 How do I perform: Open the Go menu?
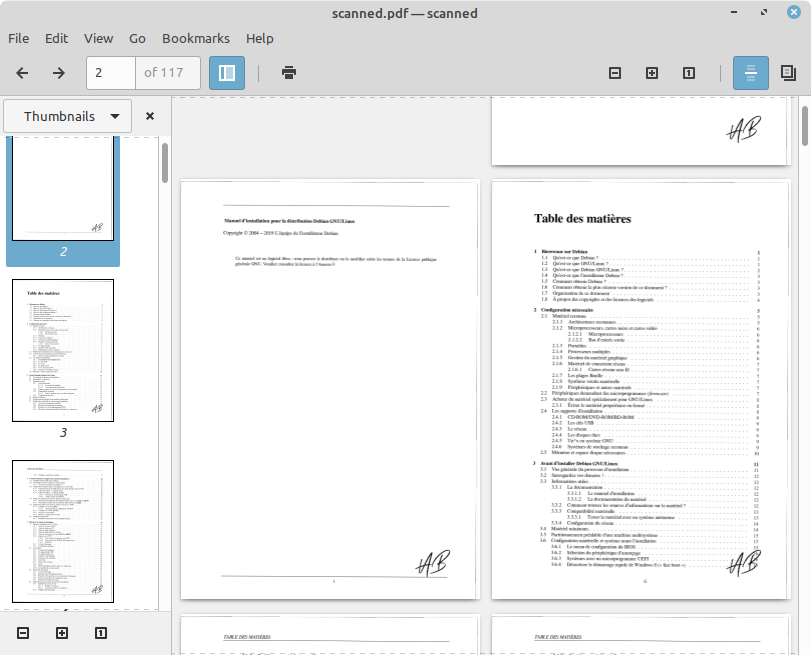coord(137,39)
